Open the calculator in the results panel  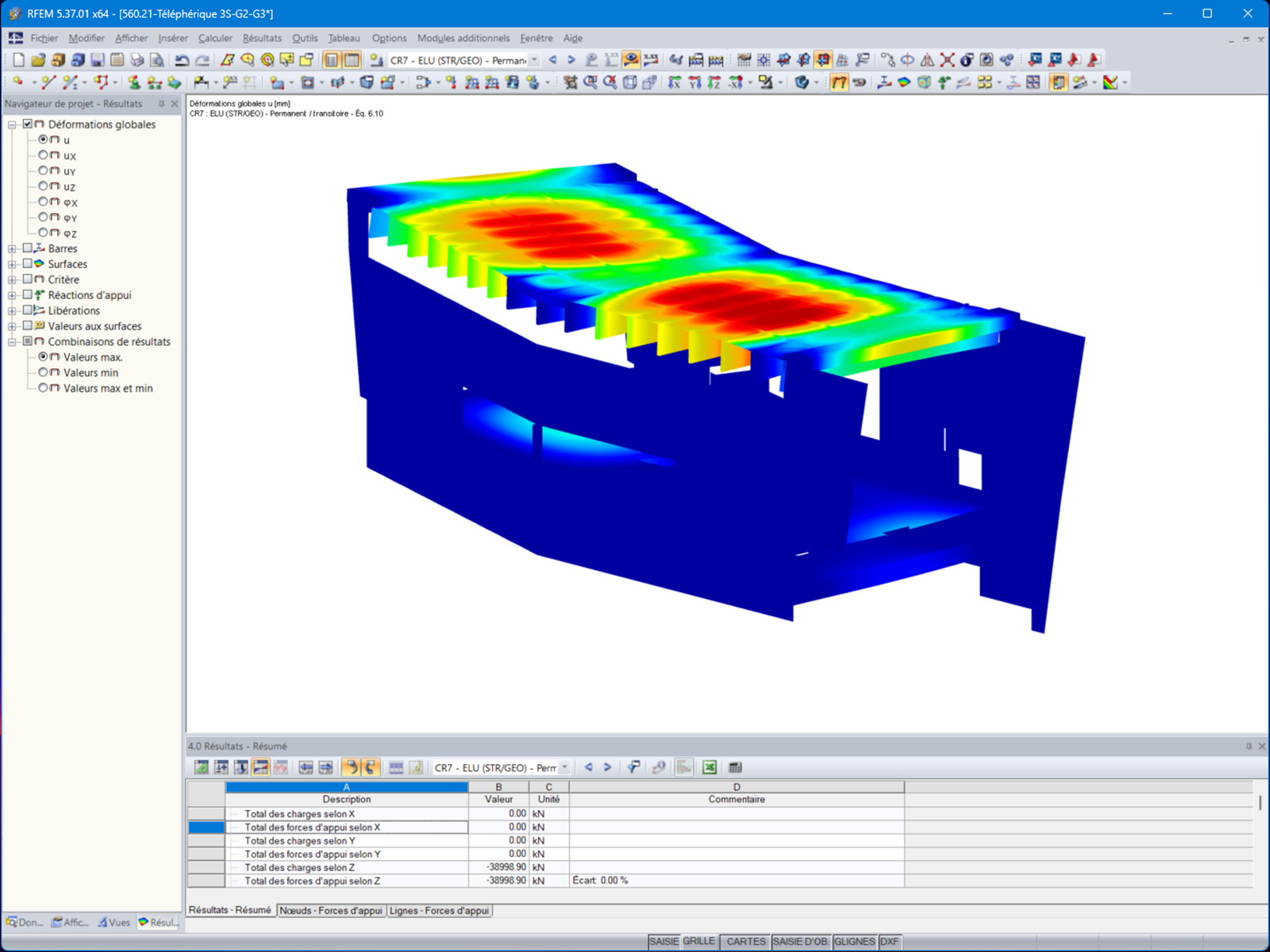(x=734, y=767)
